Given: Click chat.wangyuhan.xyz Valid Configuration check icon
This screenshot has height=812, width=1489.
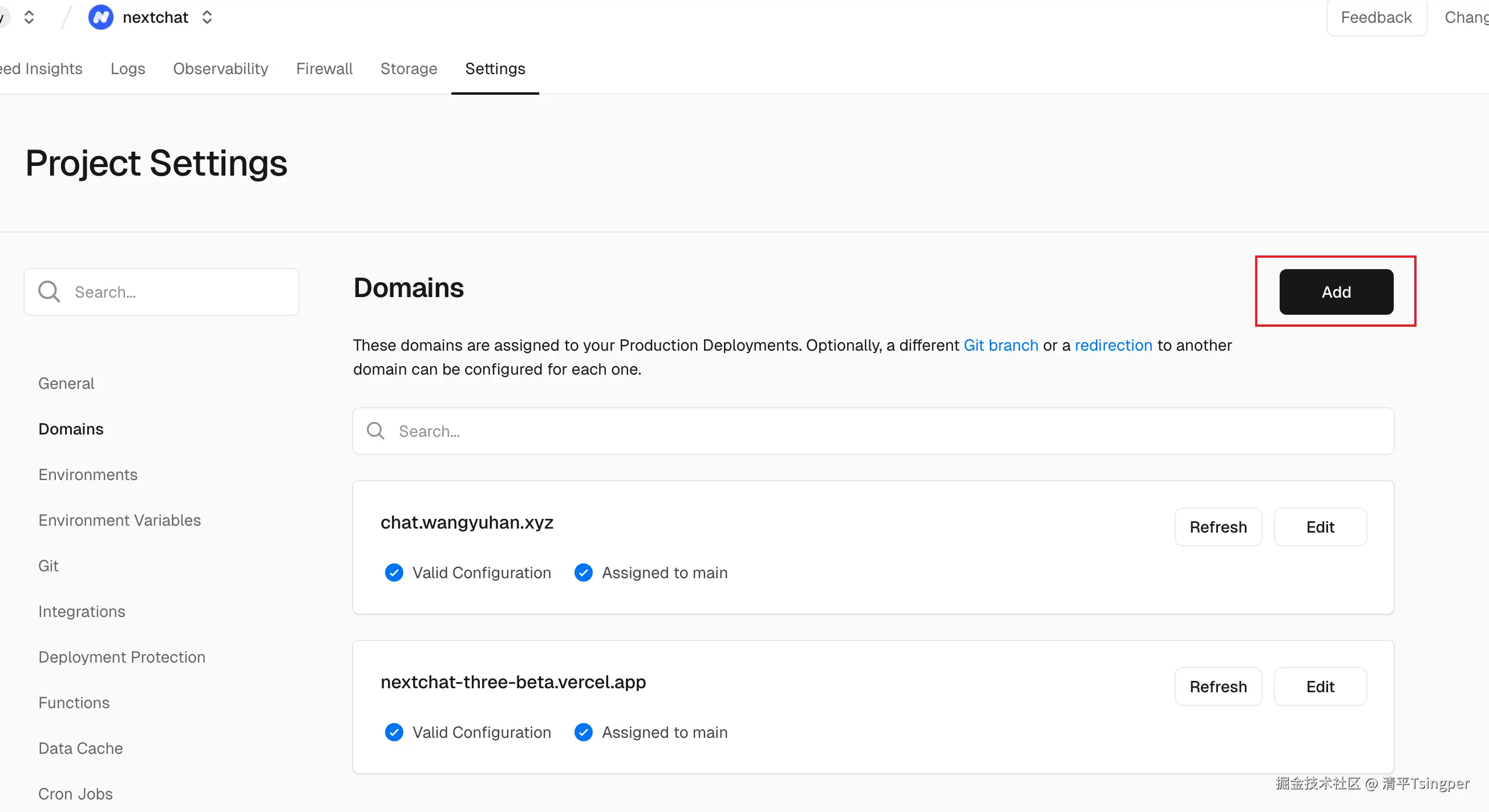Looking at the screenshot, I should point(394,573).
